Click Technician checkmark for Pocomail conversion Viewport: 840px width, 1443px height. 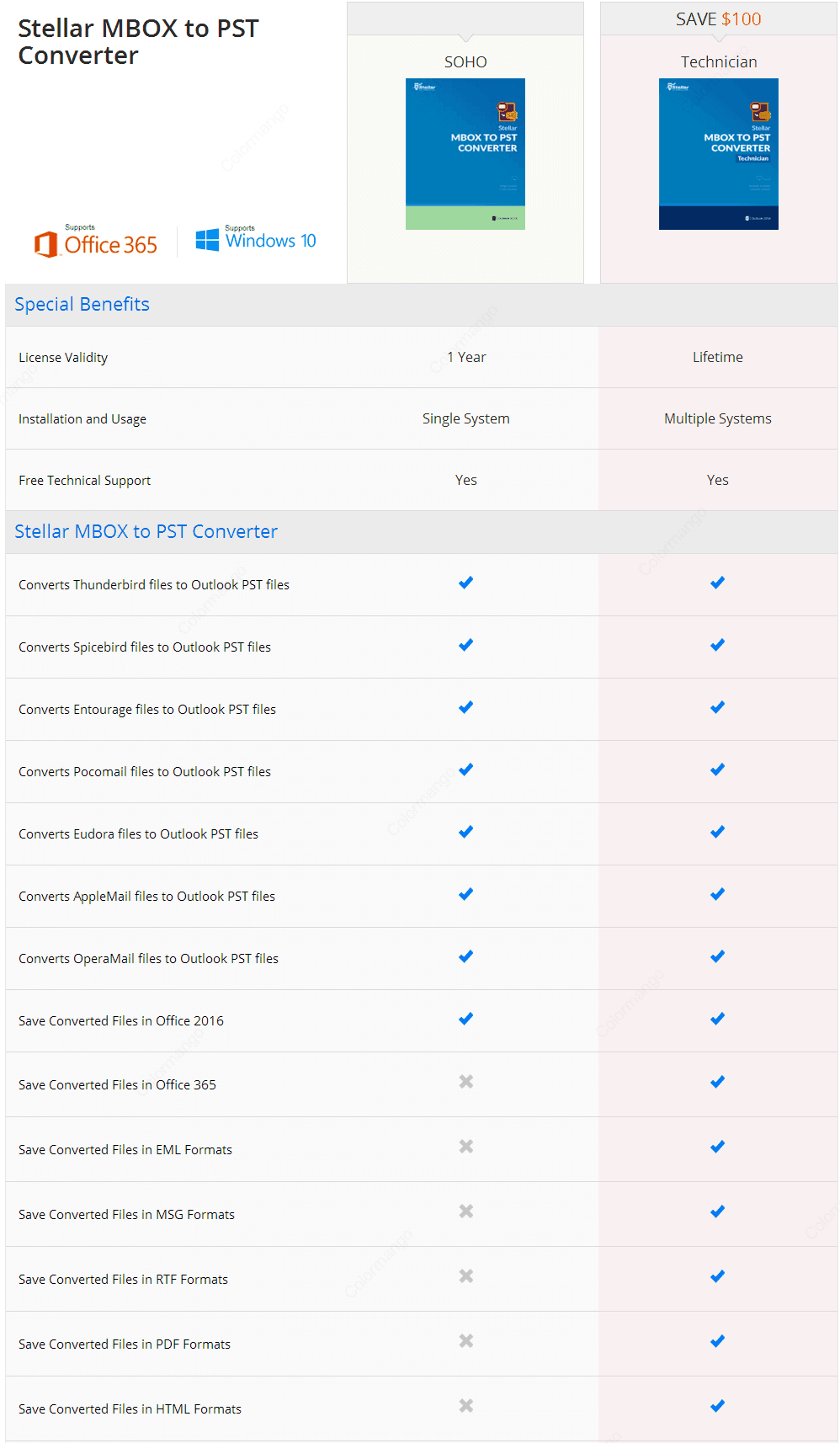click(x=717, y=769)
